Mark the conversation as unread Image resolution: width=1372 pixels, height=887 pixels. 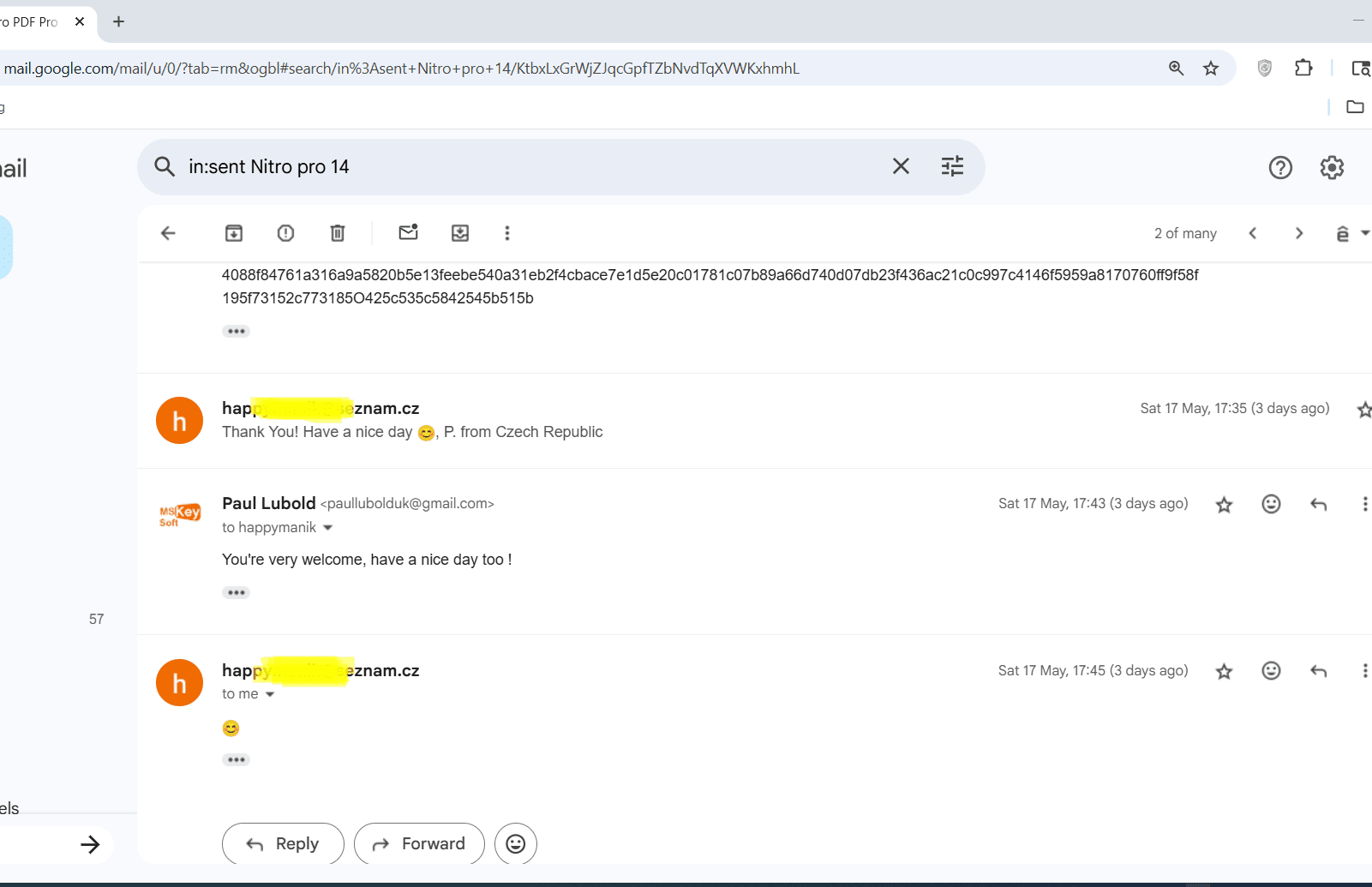click(x=408, y=233)
